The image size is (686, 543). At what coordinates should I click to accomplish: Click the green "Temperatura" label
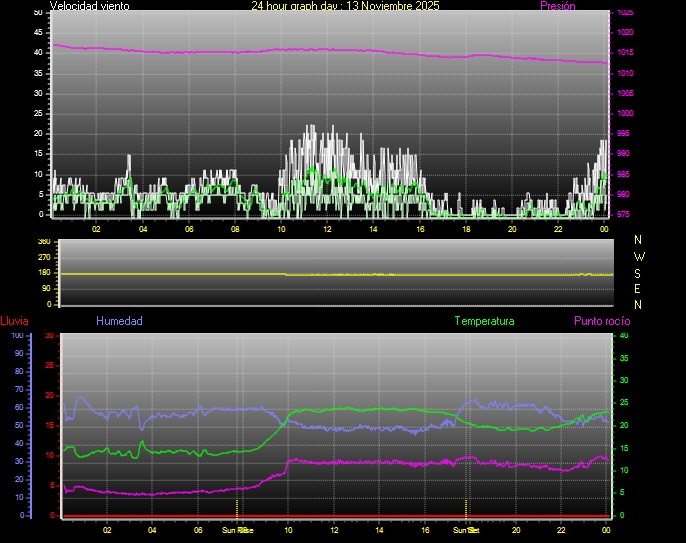(484, 321)
